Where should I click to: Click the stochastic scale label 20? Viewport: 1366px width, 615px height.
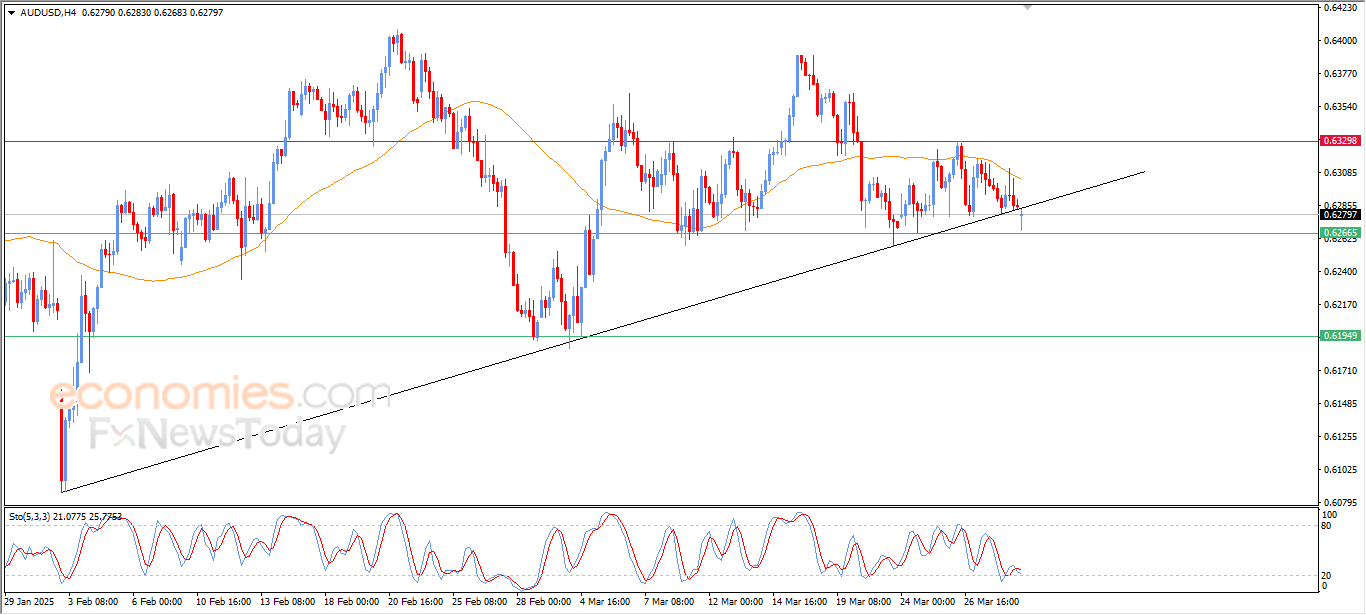(1328, 575)
